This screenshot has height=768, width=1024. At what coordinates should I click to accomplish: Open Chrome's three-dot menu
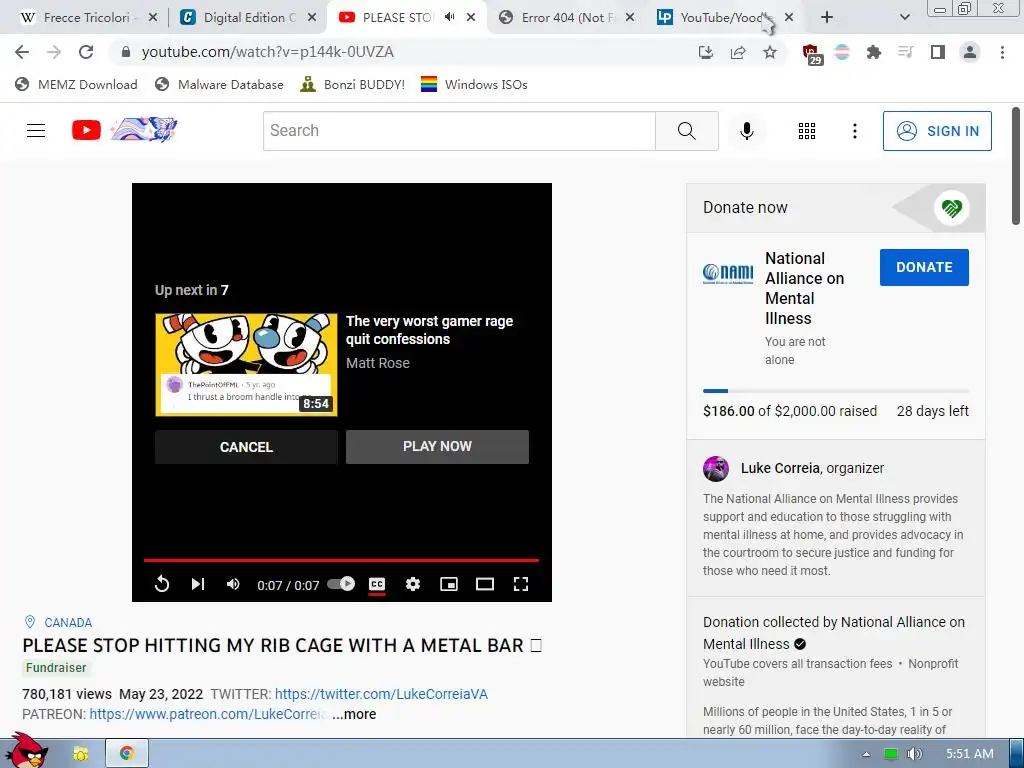pos(1002,52)
